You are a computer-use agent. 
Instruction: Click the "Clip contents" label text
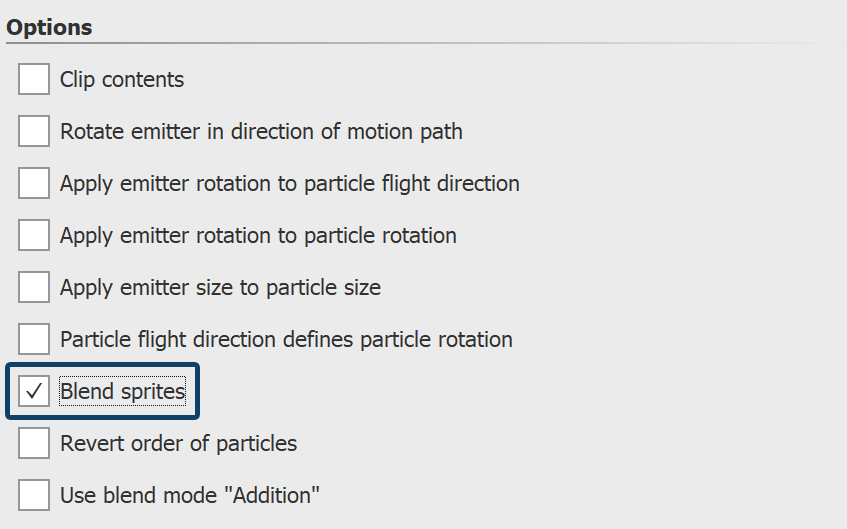pos(122,79)
